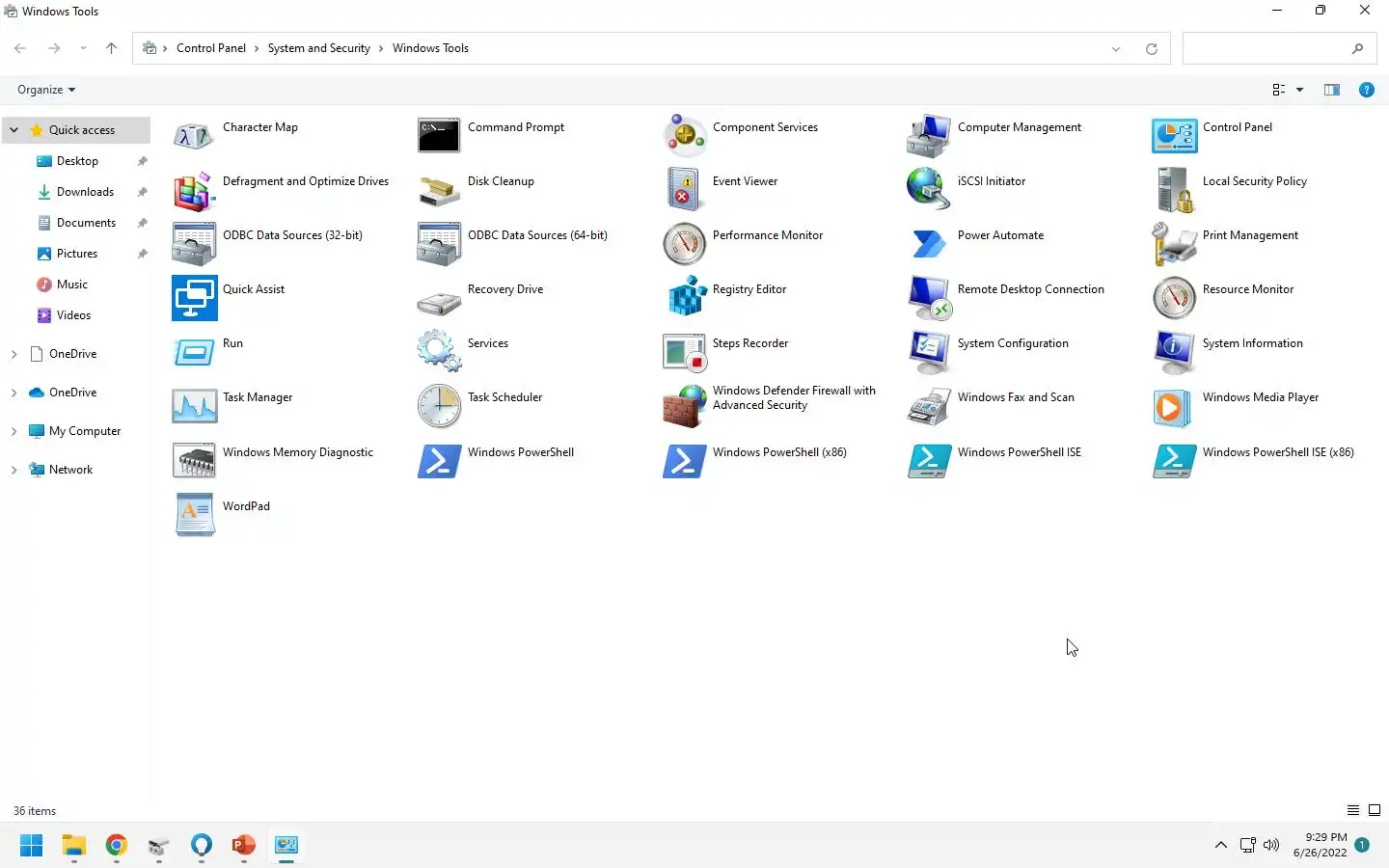Open the Services gears icon
This screenshot has width=1389, height=868.
[x=439, y=352]
